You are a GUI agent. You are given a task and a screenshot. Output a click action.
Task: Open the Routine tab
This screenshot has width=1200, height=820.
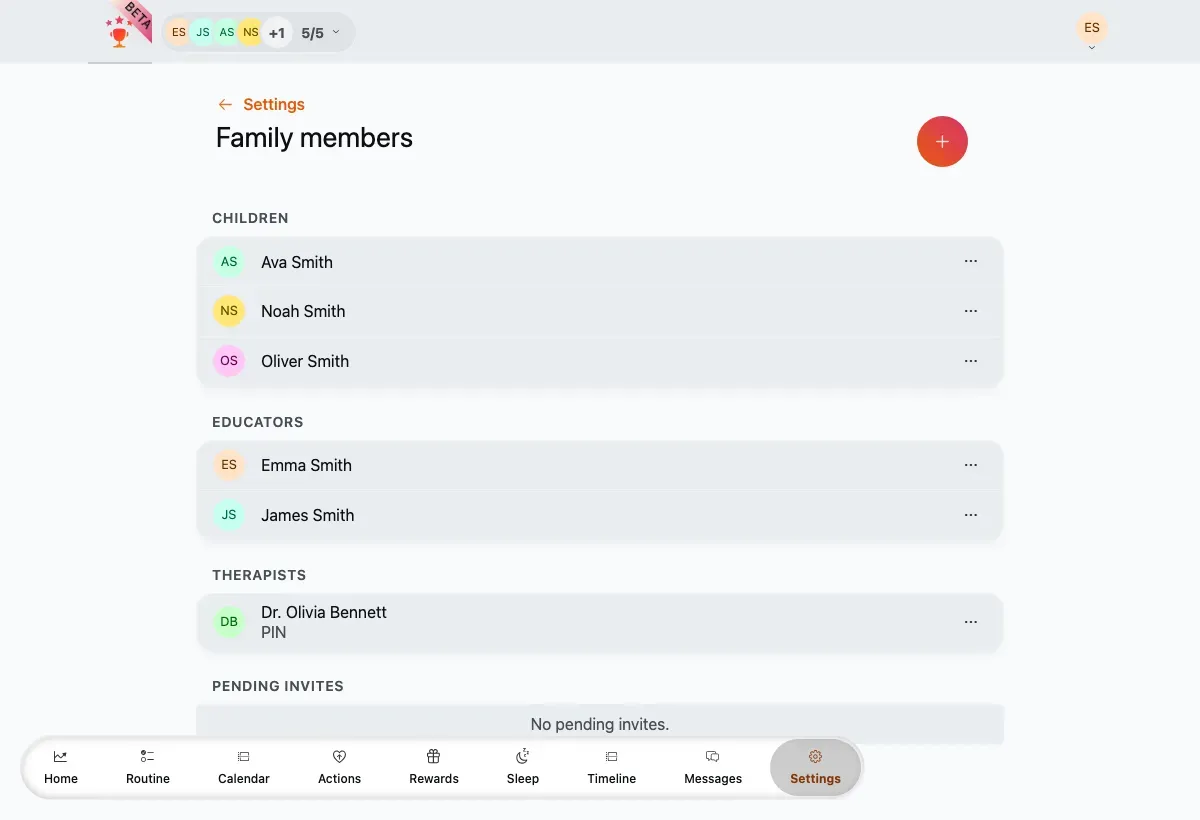(x=148, y=767)
